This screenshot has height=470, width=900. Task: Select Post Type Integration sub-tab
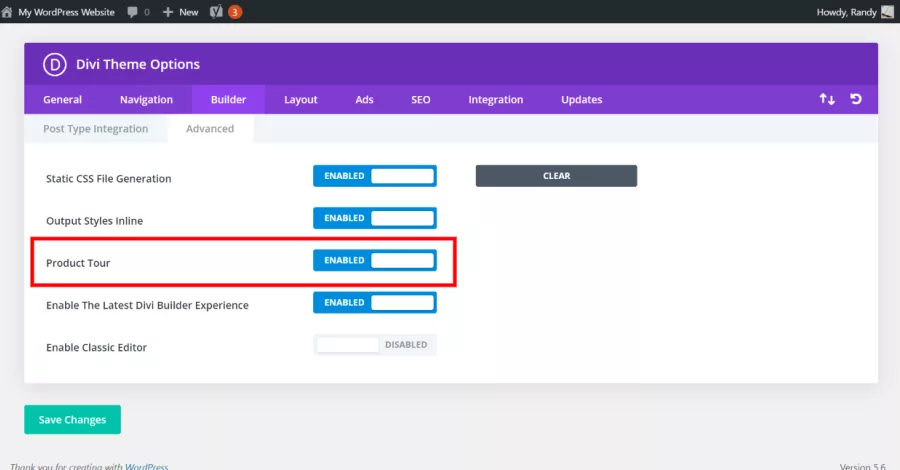[96, 129]
